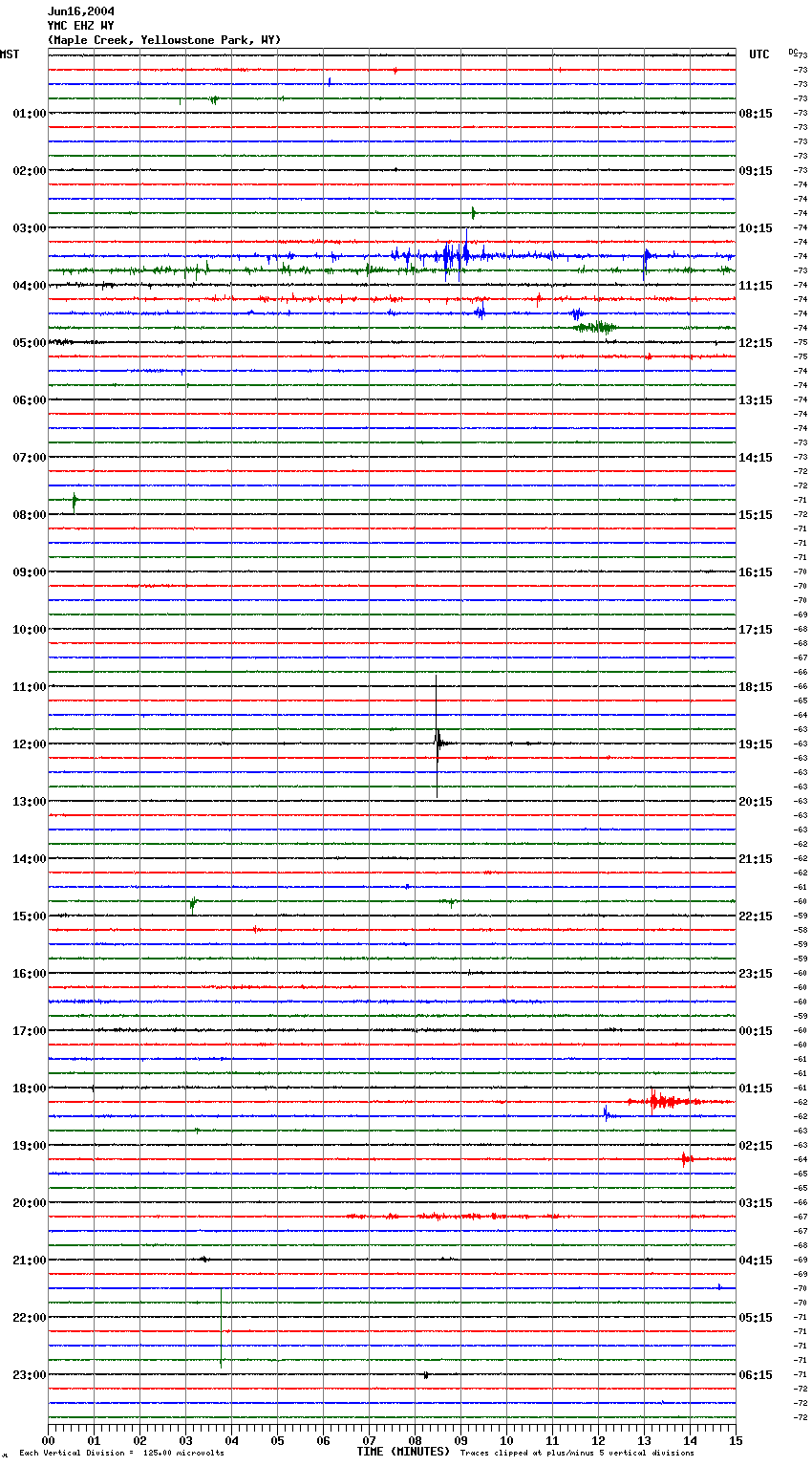Screen dimensions: 812x1466
Task: Click the "08:15" UTC time label
Action: tap(756, 114)
